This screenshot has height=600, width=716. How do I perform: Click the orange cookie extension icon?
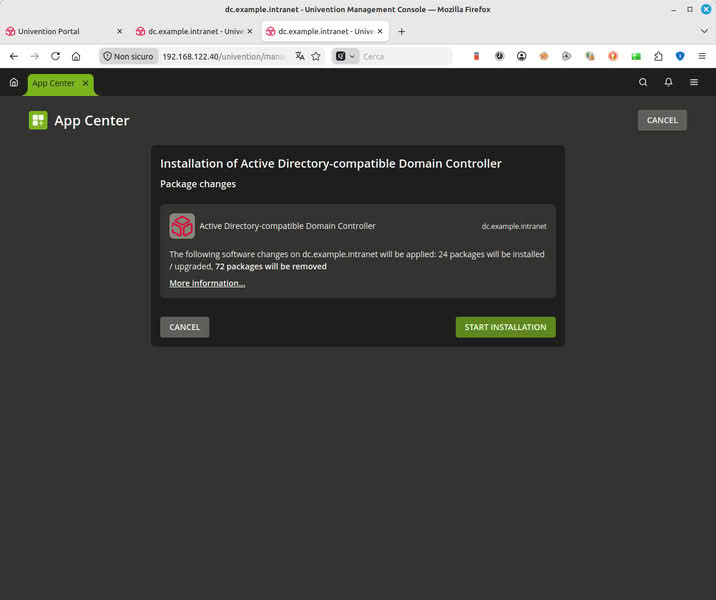pyautogui.click(x=544, y=56)
